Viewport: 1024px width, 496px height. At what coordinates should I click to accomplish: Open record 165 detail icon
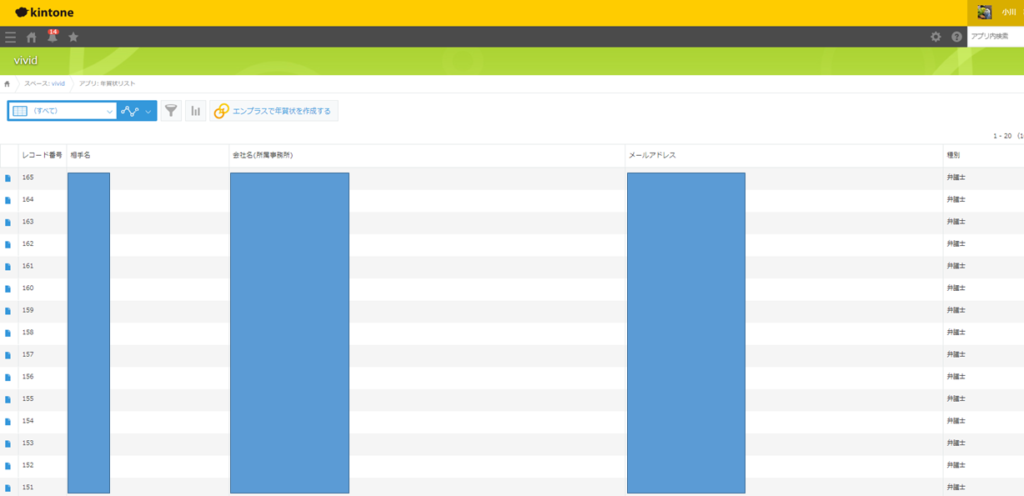click(8, 178)
